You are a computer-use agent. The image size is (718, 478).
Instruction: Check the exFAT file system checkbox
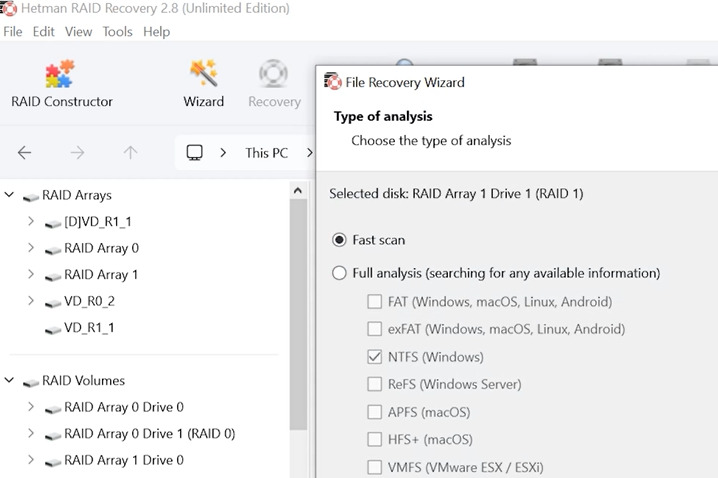(375, 329)
